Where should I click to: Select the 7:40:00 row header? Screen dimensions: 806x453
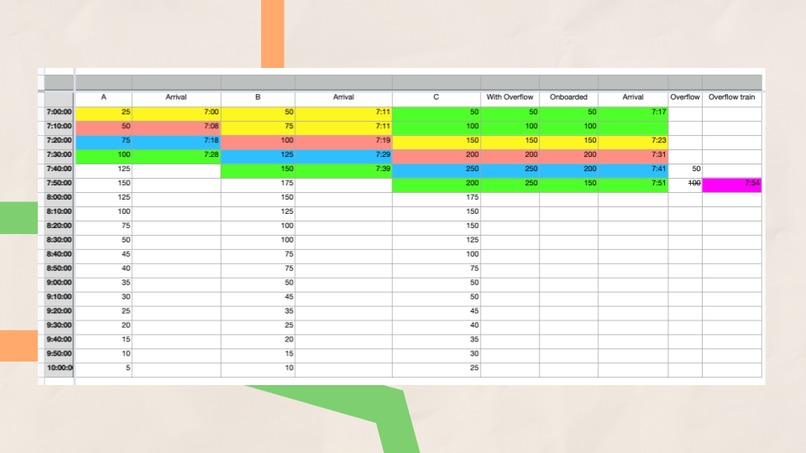[59, 169]
